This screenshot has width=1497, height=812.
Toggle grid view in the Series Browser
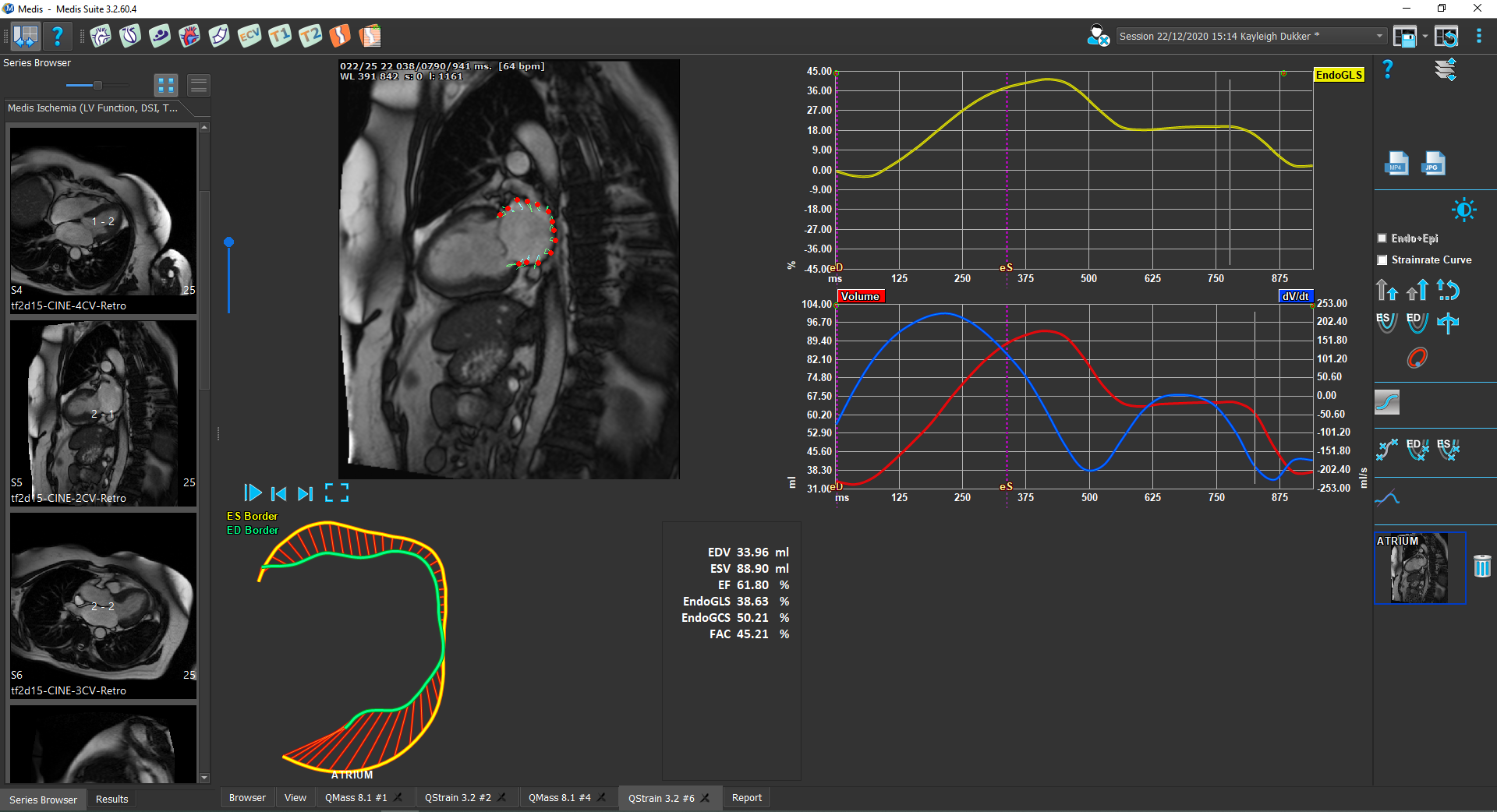click(x=166, y=85)
